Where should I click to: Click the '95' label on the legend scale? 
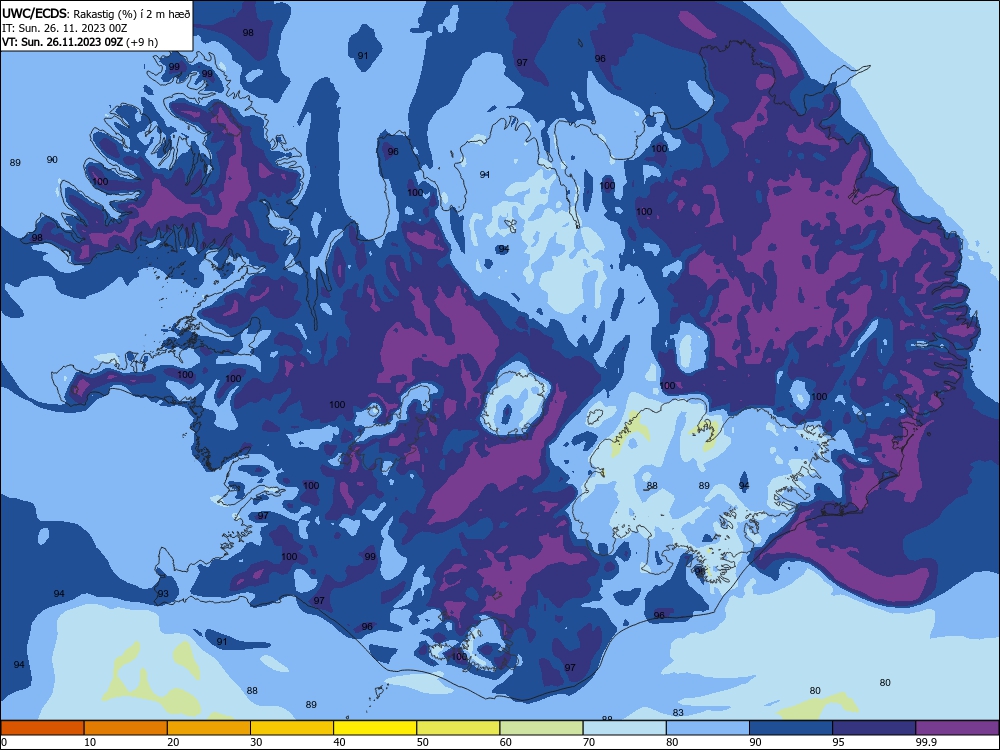838,742
